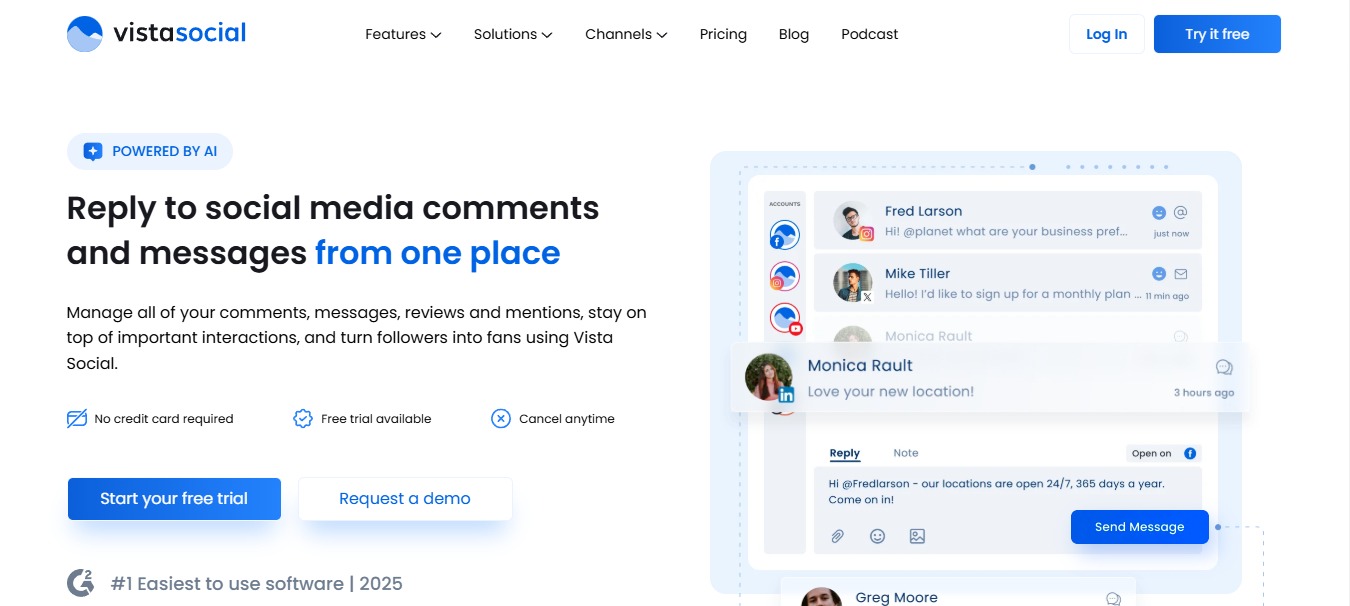Image resolution: width=1350 pixels, height=606 pixels.
Task: Open the emoji picker in the reply box
Action: (878, 536)
